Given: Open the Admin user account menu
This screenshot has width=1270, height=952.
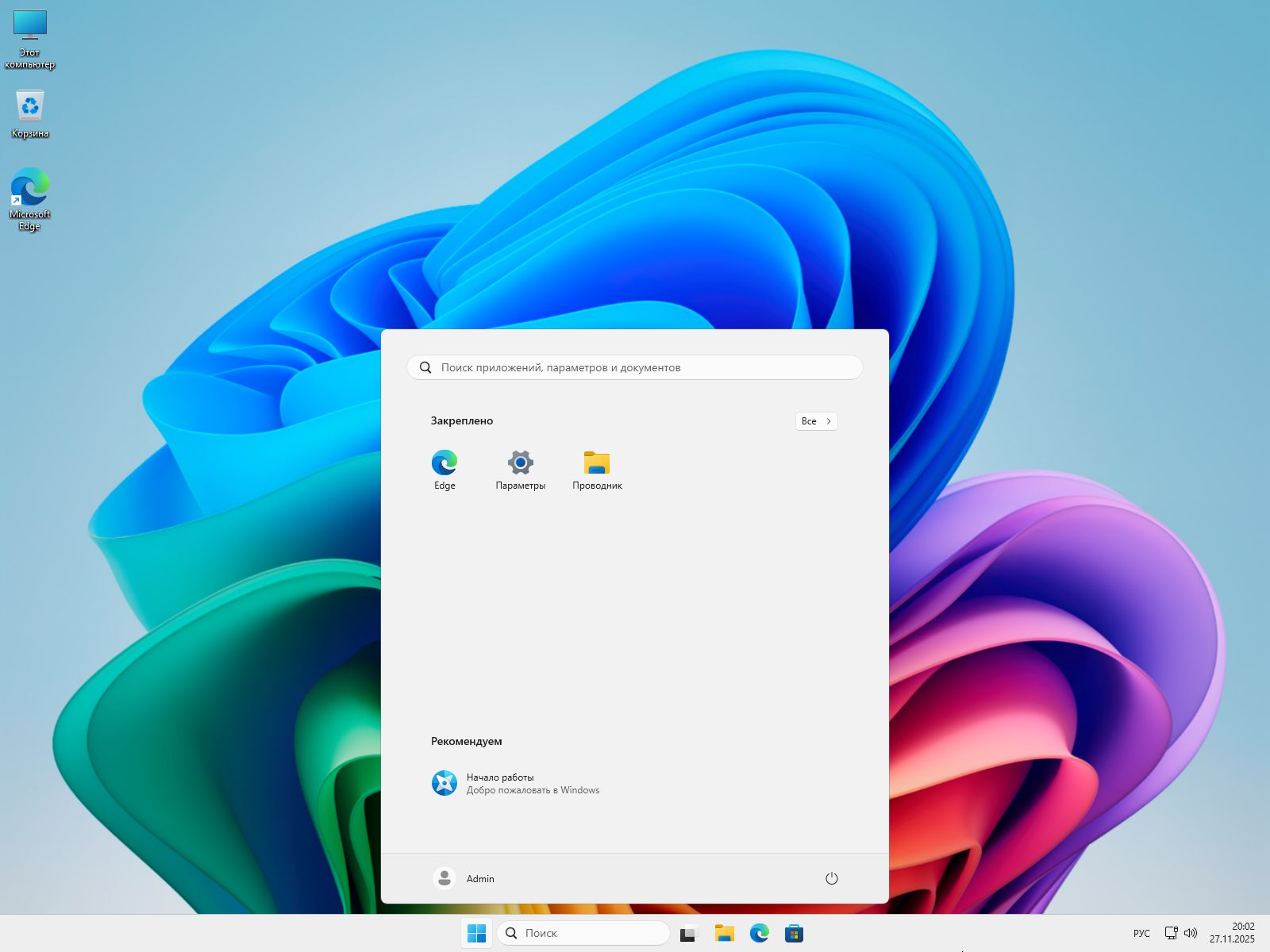Looking at the screenshot, I should 464,878.
